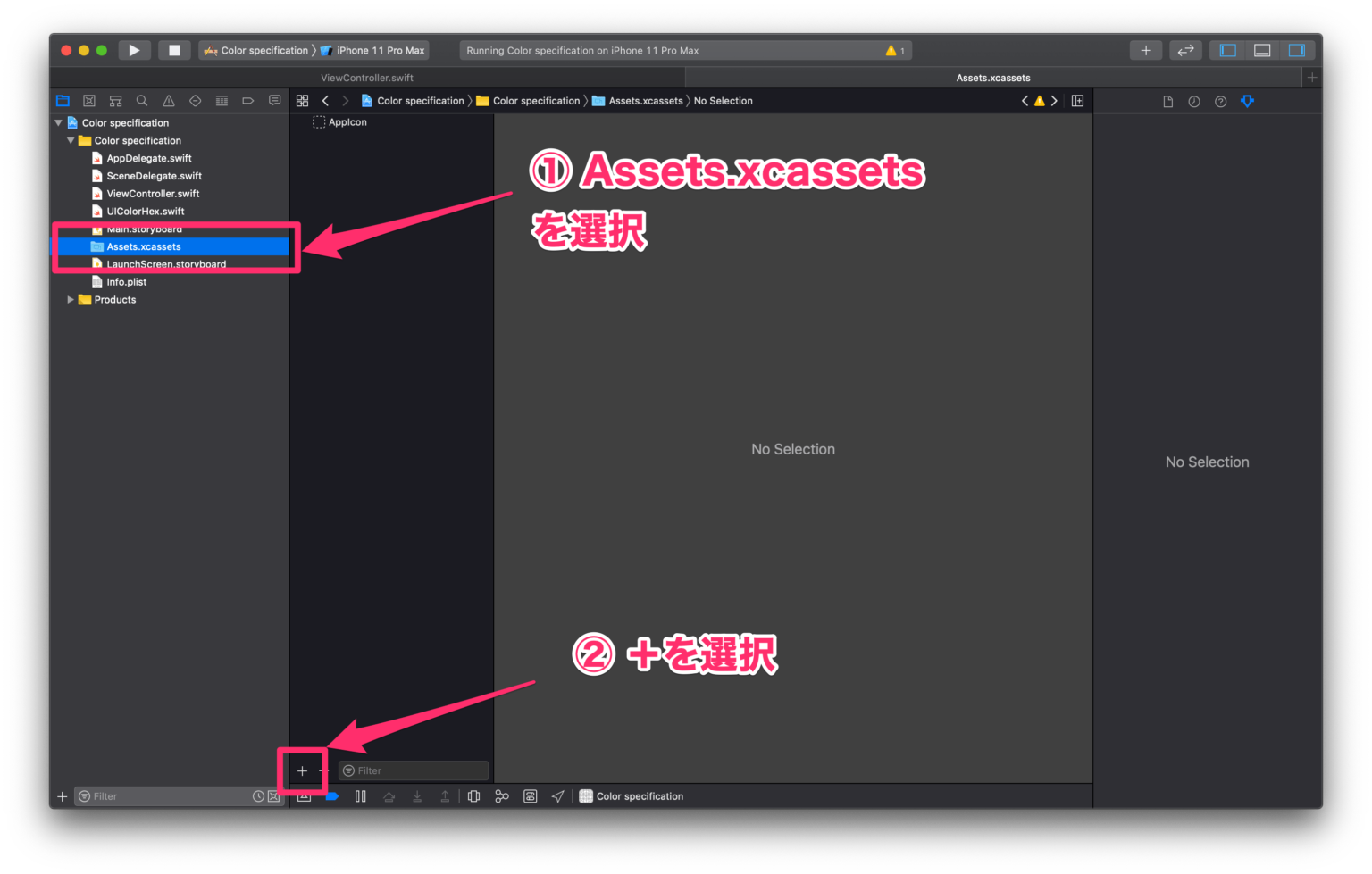
Task: Open the Breakpoint navigator icon
Action: [248, 100]
